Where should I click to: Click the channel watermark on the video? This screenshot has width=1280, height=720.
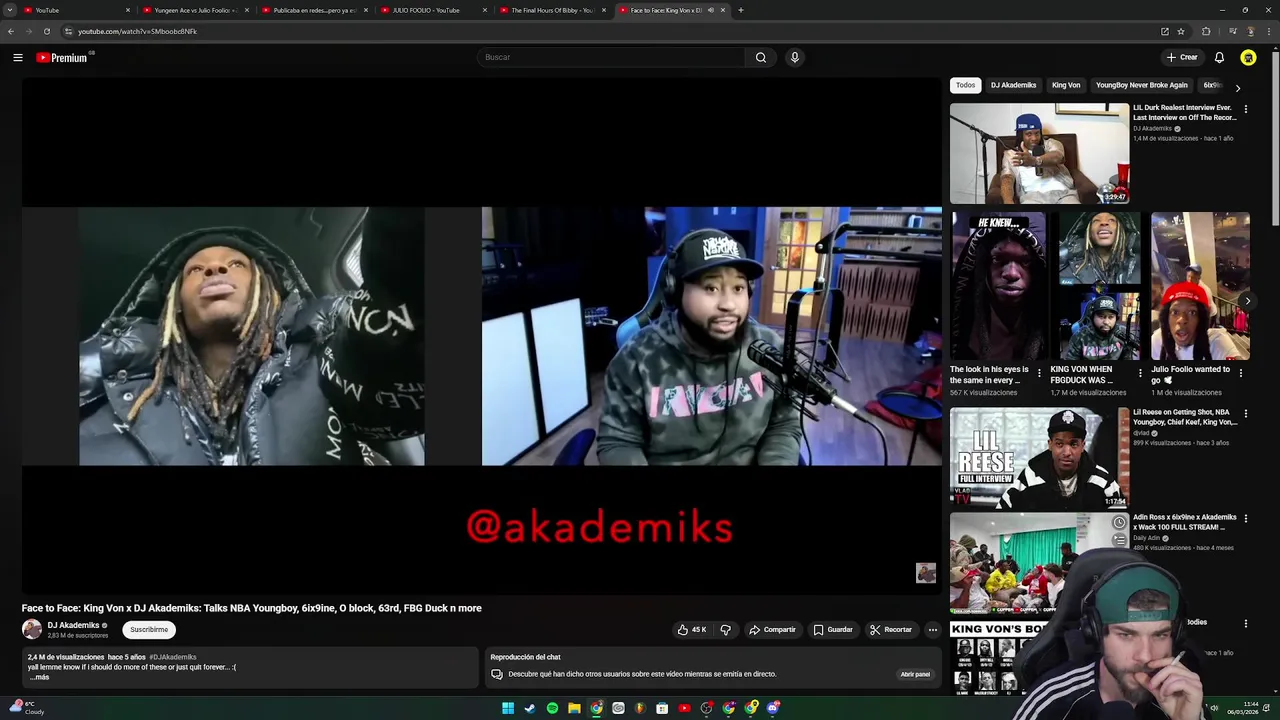click(x=926, y=572)
